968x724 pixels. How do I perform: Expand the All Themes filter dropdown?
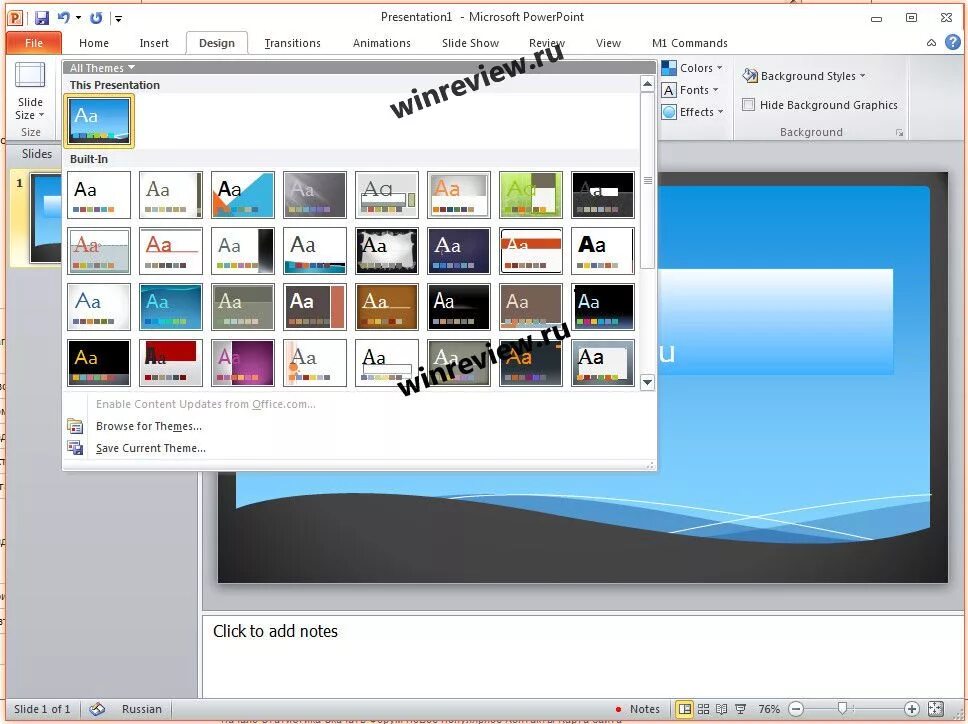[102, 68]
